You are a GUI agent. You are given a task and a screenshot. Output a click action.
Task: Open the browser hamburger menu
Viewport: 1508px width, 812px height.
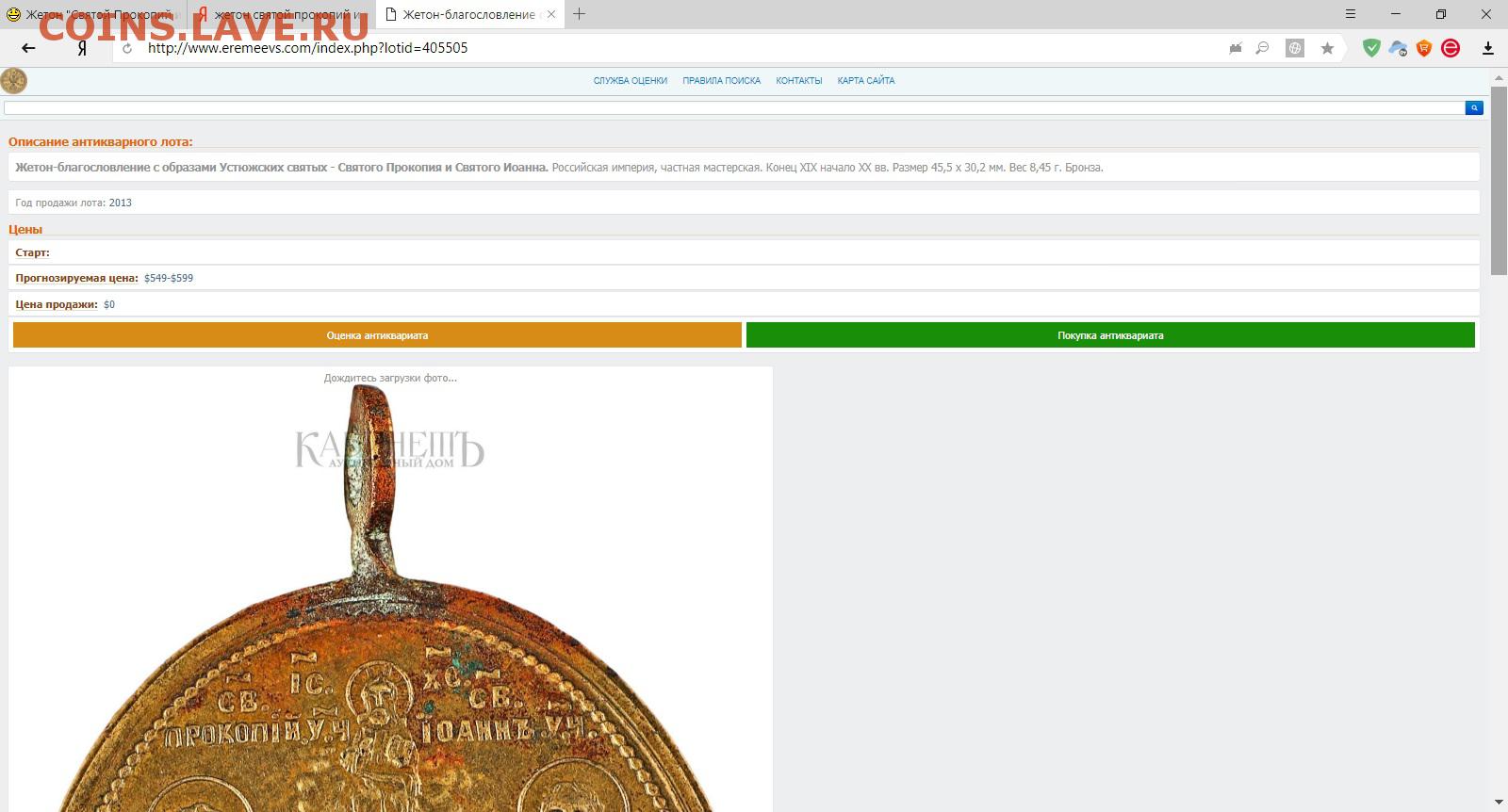[x=1351, y=14]
